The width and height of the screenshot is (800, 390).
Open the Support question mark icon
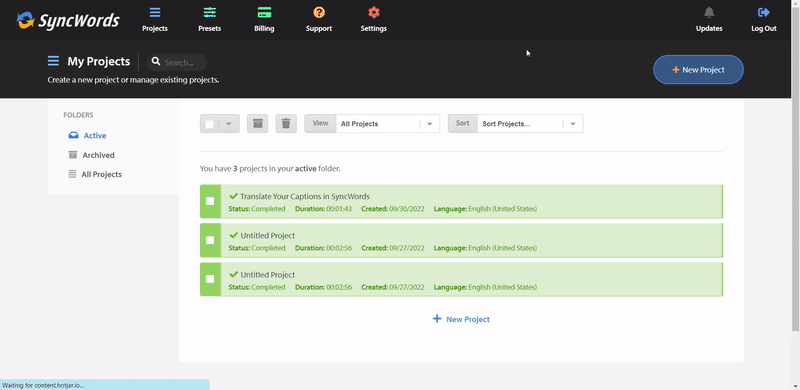(319, 13)
